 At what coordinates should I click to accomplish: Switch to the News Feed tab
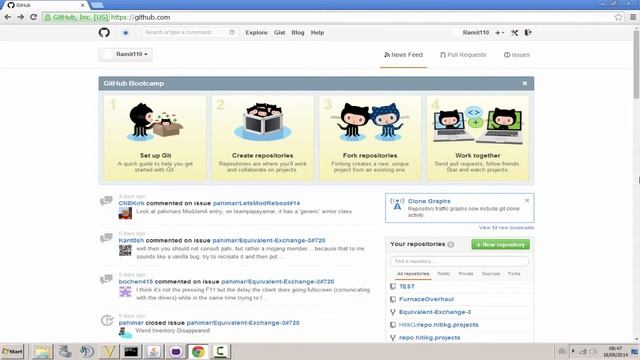pos(403,55)
